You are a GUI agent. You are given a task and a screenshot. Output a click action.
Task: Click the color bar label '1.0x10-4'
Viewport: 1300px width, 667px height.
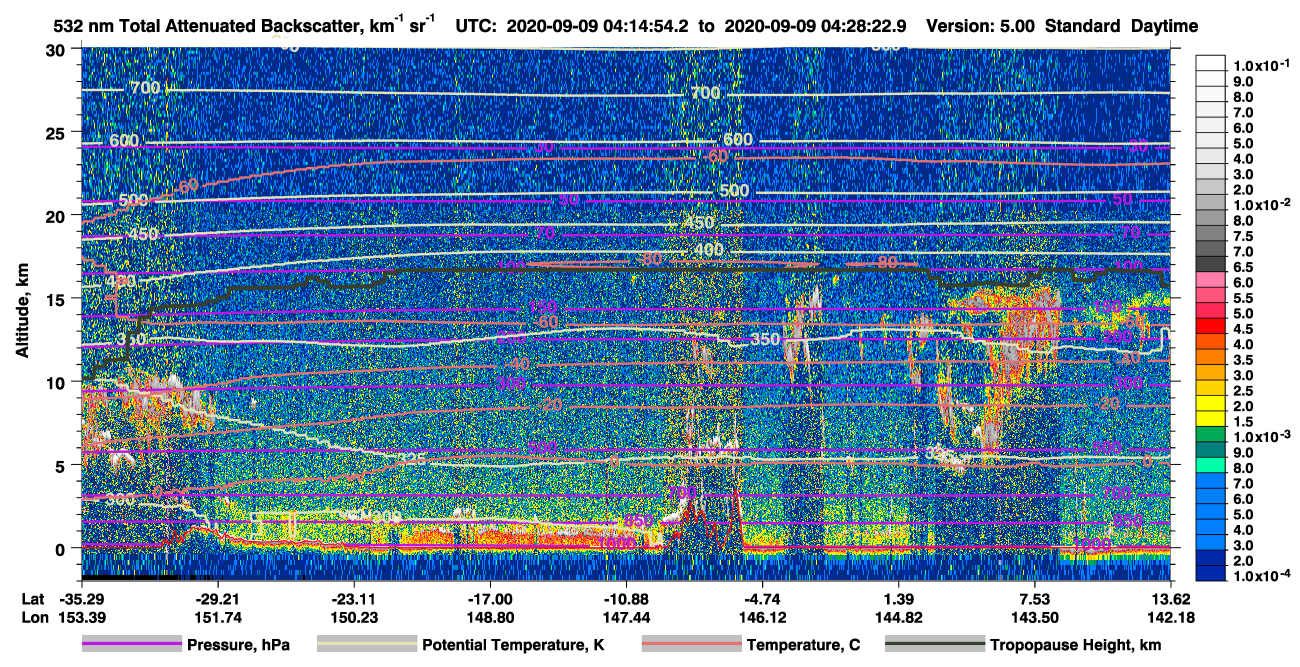tap(1260, 575)
